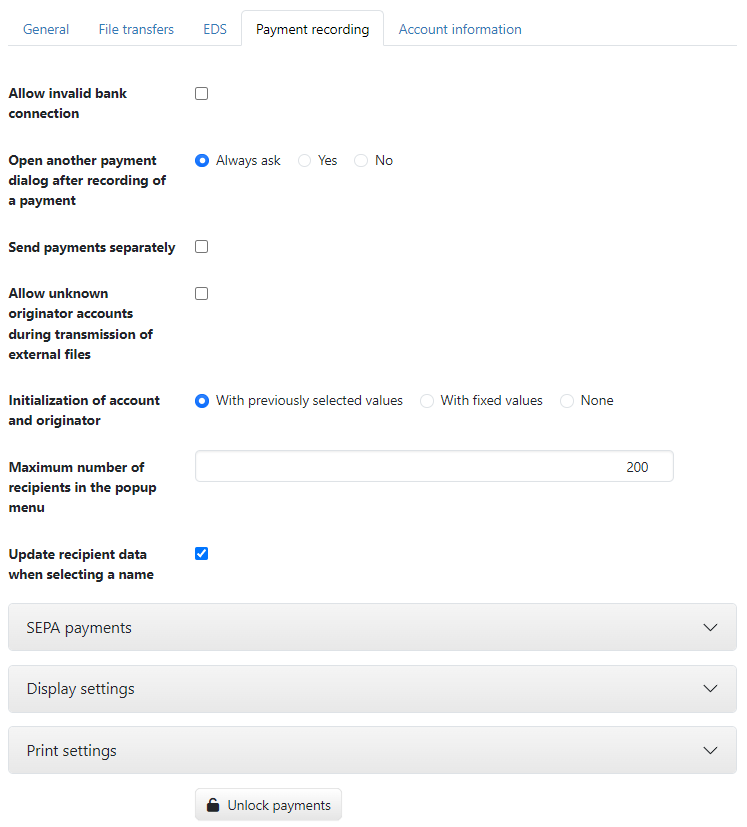Click the Display settings chevron icon
This screenshot has height=827, width=747.
click(x=710, y=689)
